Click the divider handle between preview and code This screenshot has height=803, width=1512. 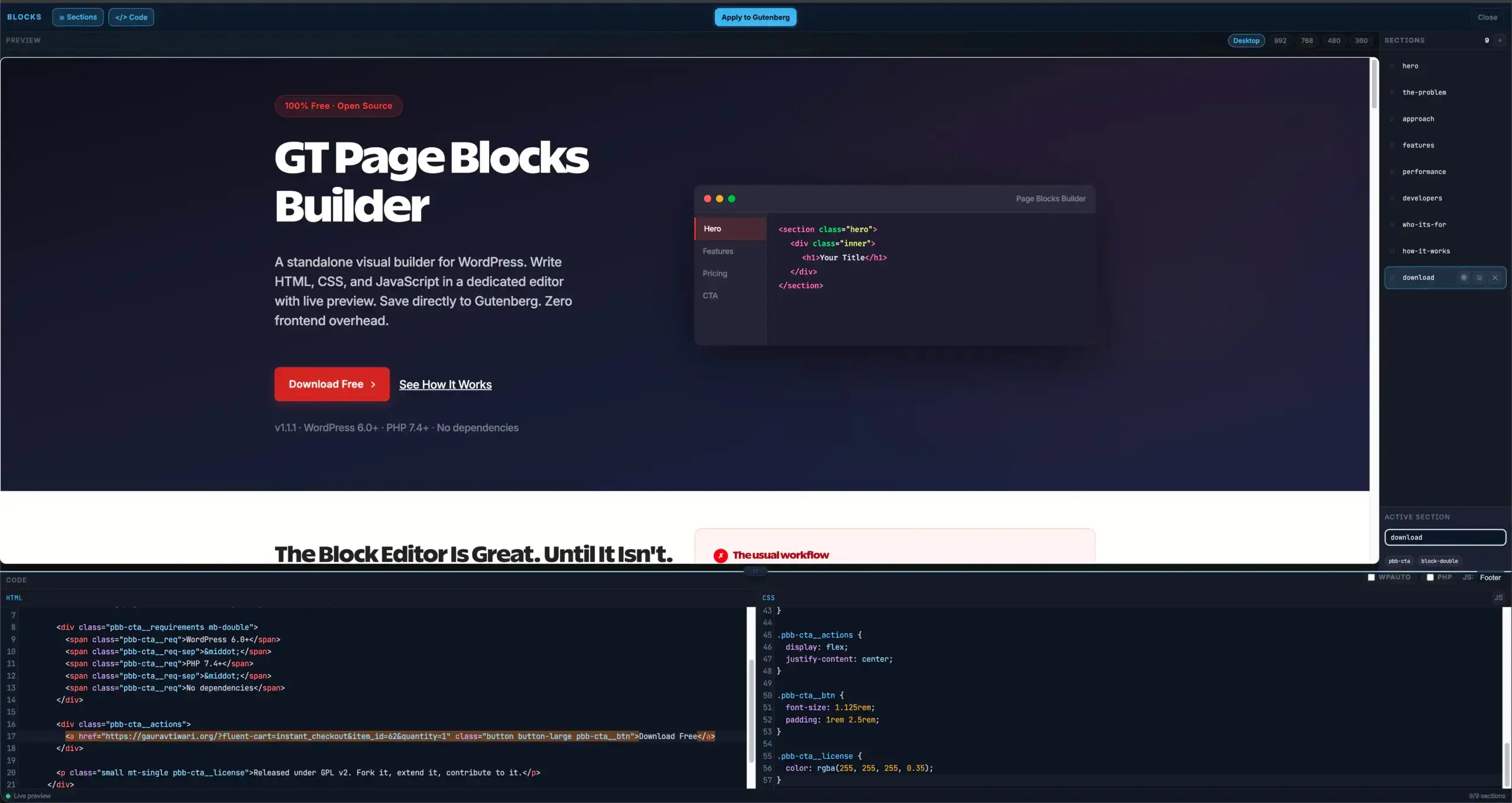(756, 571)
